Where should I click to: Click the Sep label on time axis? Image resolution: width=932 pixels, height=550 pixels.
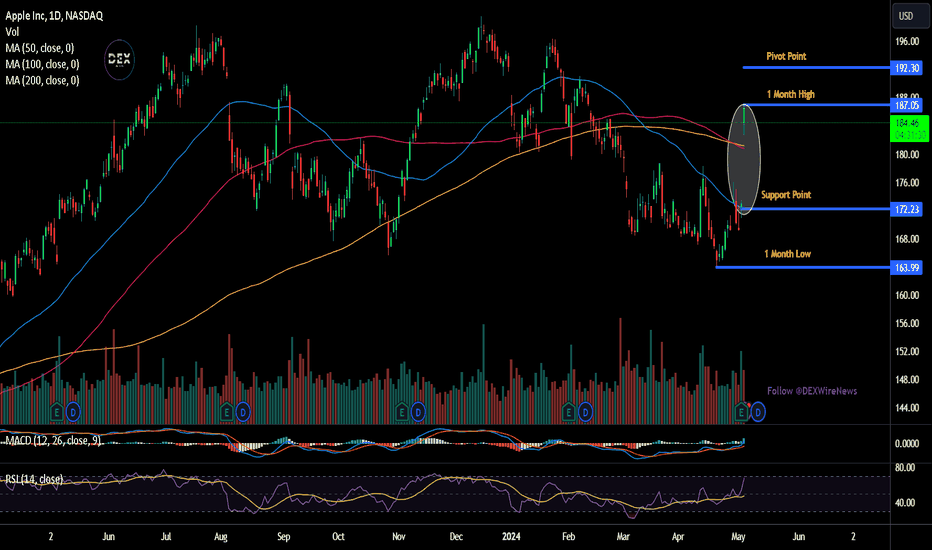click(x=284, y=536)
